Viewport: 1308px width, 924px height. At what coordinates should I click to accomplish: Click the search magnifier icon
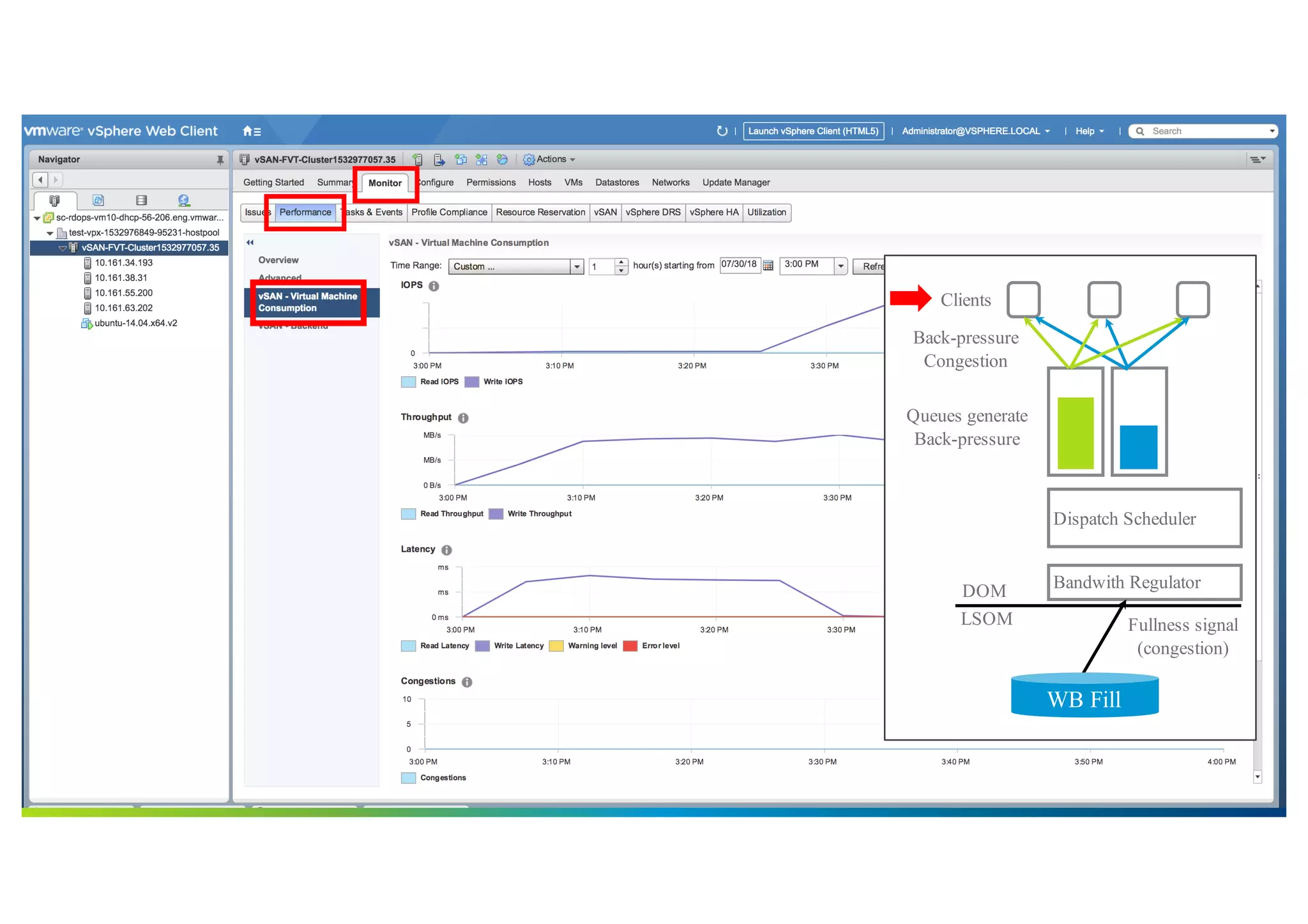(1139, 132)
